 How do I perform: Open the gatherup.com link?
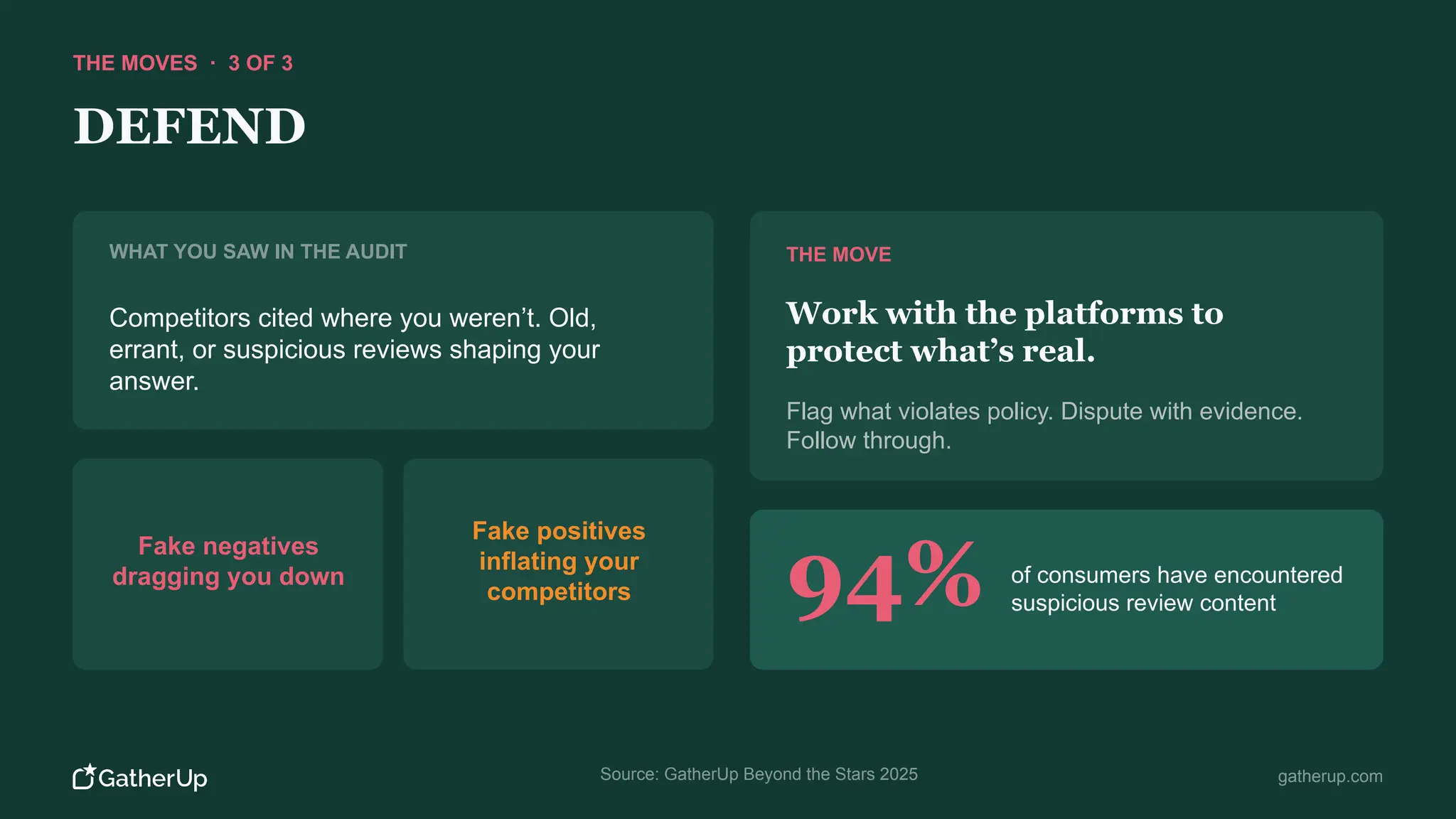pos(1329,776)
